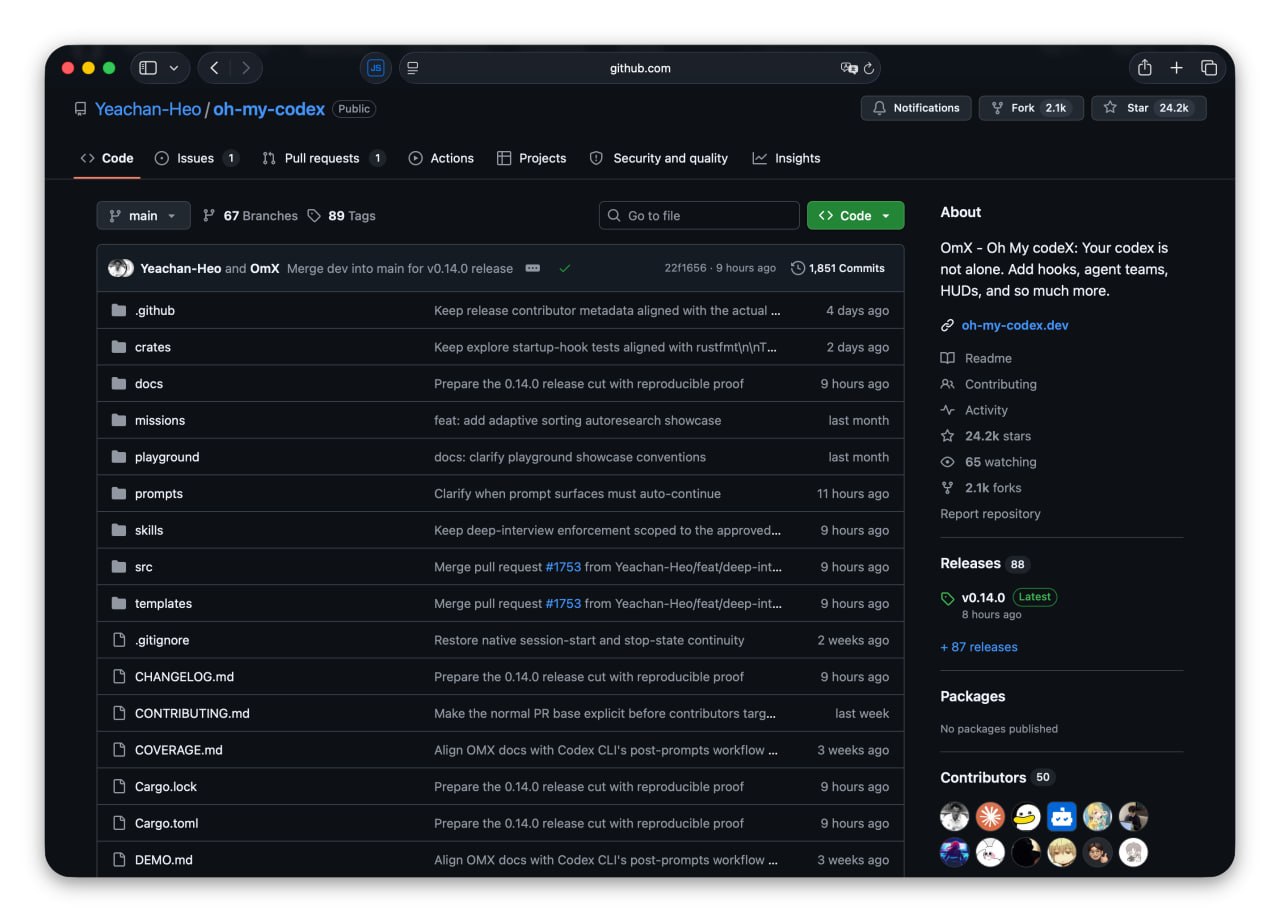Click the translate icon in address bar
Image resolution: width=1280 pixels, height=922 pixels.
(849, 68)
